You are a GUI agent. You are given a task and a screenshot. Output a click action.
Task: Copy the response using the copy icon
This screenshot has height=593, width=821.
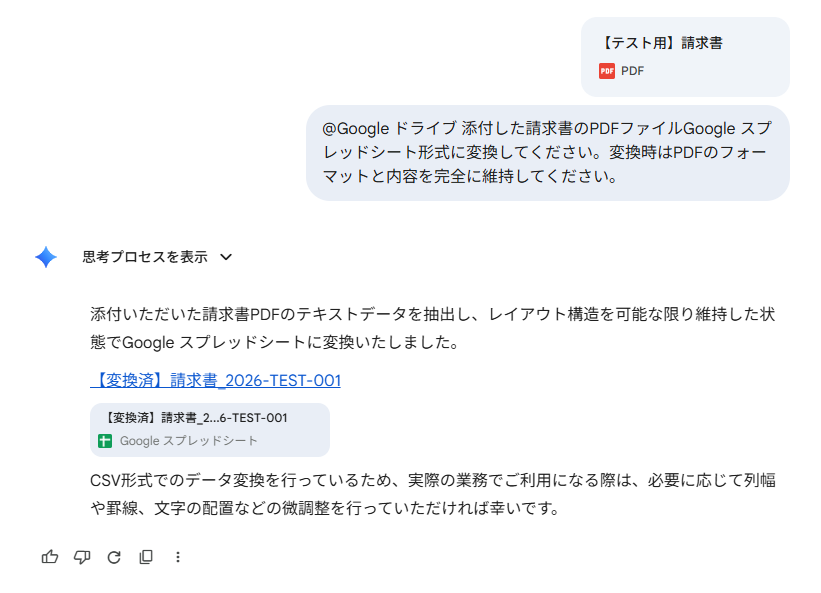coord(146,557)
